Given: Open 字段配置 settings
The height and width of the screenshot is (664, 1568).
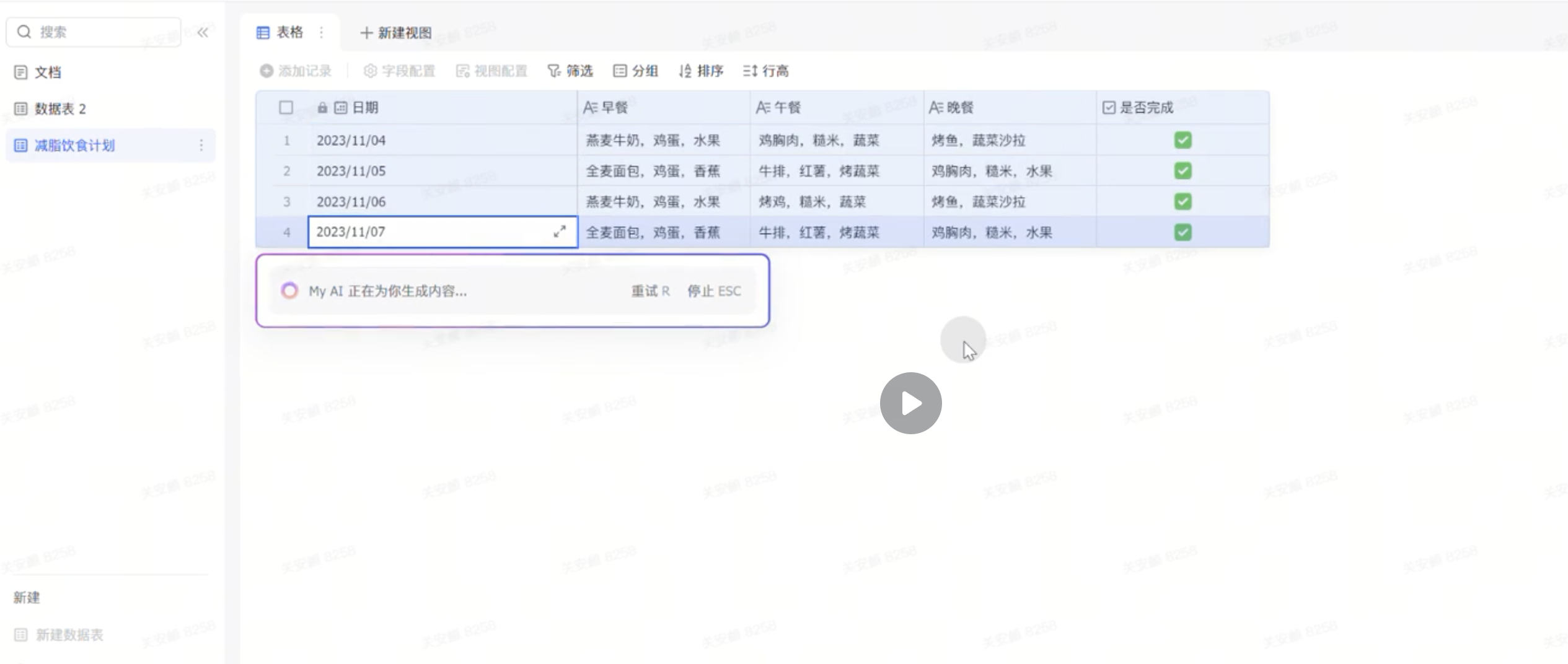Looking at the screenshot, I should [x=399, y=71].
